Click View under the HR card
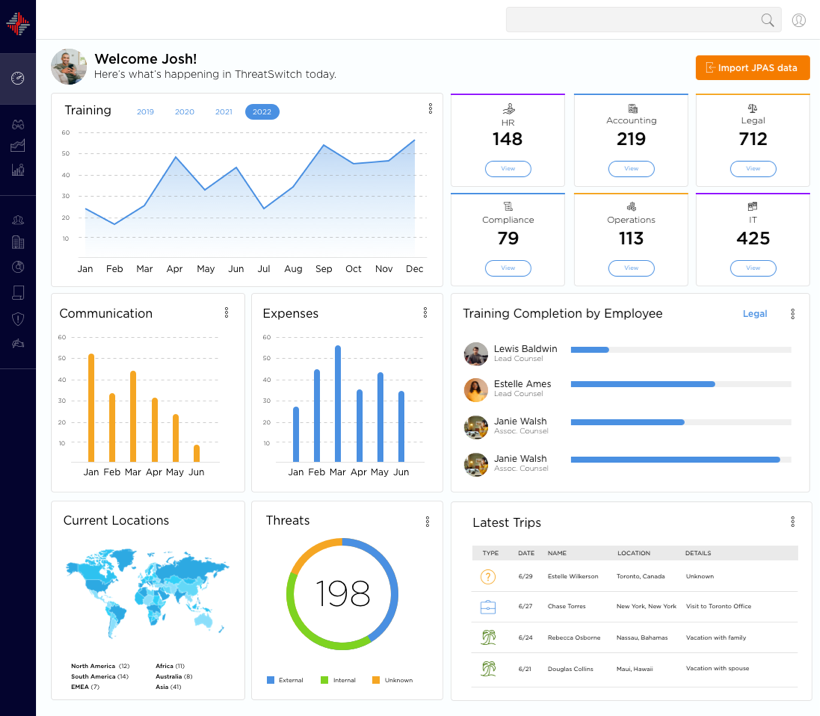The height and width of the screenshot is (716, 820). click(x=508, y=169)
